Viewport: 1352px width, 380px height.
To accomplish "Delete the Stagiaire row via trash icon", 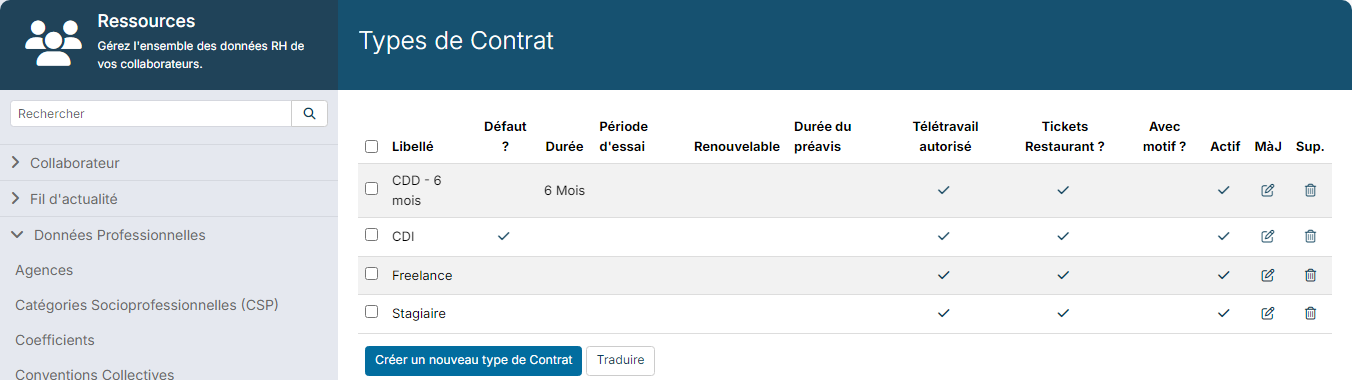I will (x=1310, y=313).
